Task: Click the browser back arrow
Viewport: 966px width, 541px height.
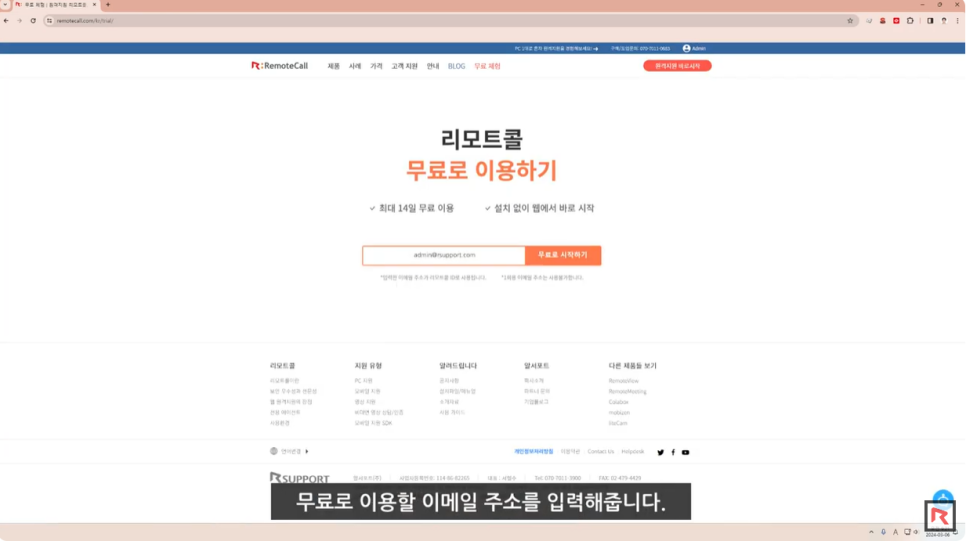Action: tap(6, 20)
